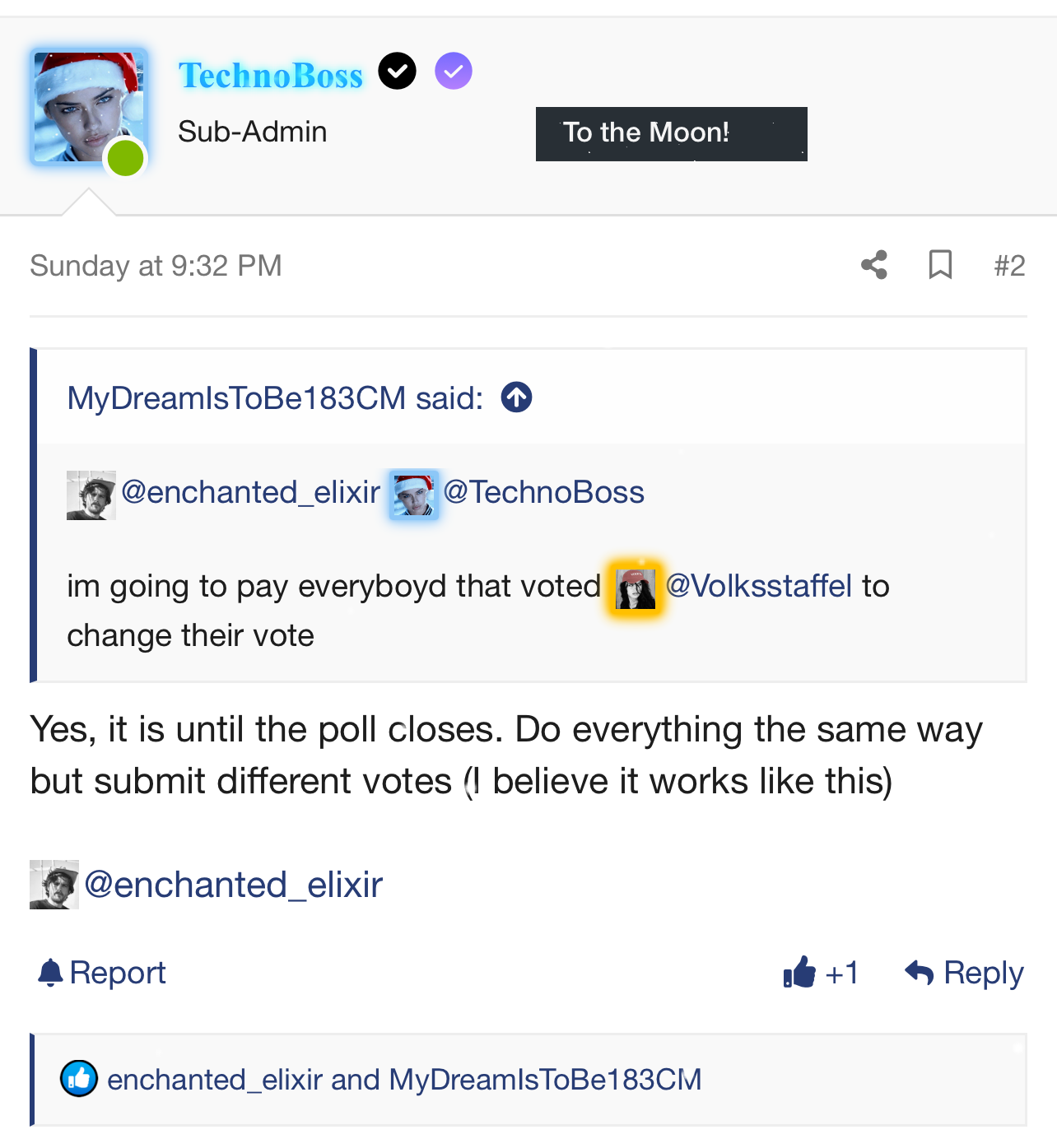Click the thumbs-up +1 like button
This screenshot has width=1057, height=1148.
pyautogui.click(x=821, y=973)
